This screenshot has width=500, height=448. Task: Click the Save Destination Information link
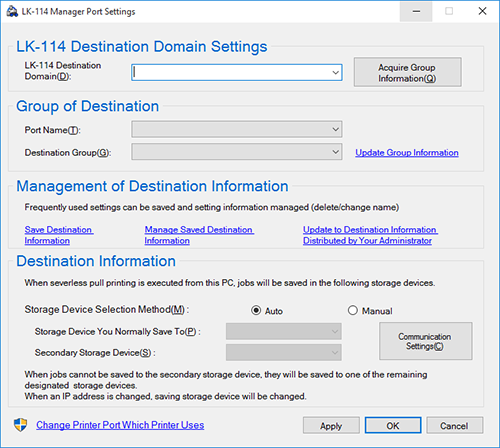[59, 235]
